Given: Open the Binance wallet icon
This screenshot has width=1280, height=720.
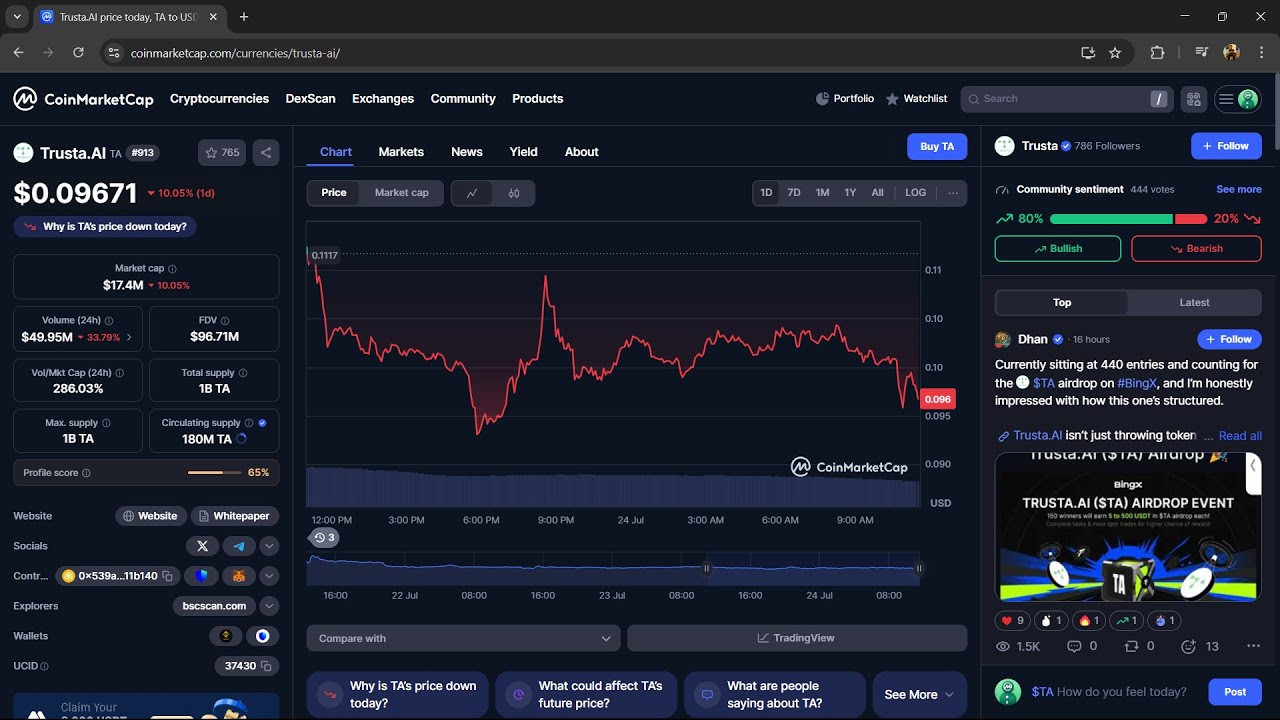Looking at the screenshot, I should 226,636.
